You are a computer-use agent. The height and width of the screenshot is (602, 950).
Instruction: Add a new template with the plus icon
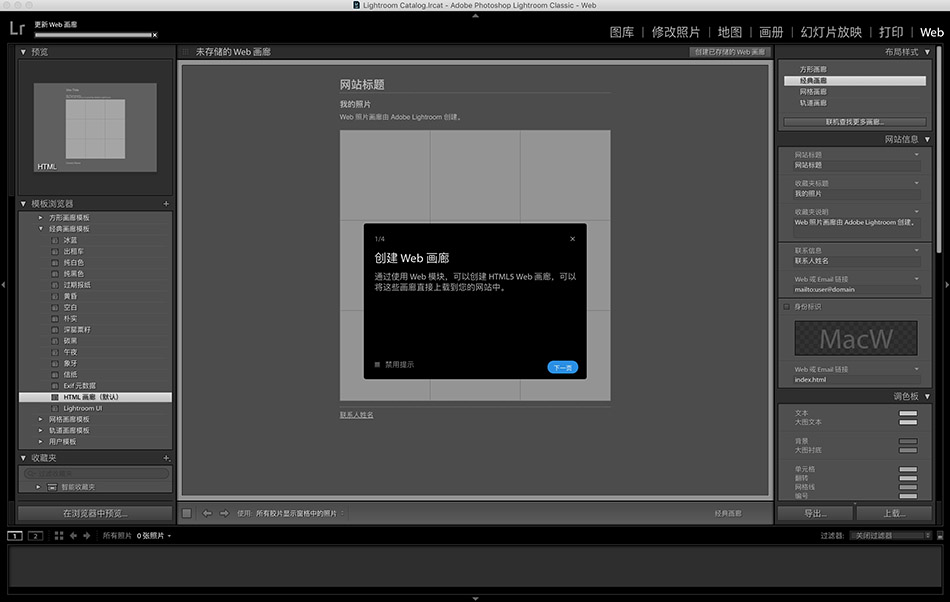tap(166, 204)
